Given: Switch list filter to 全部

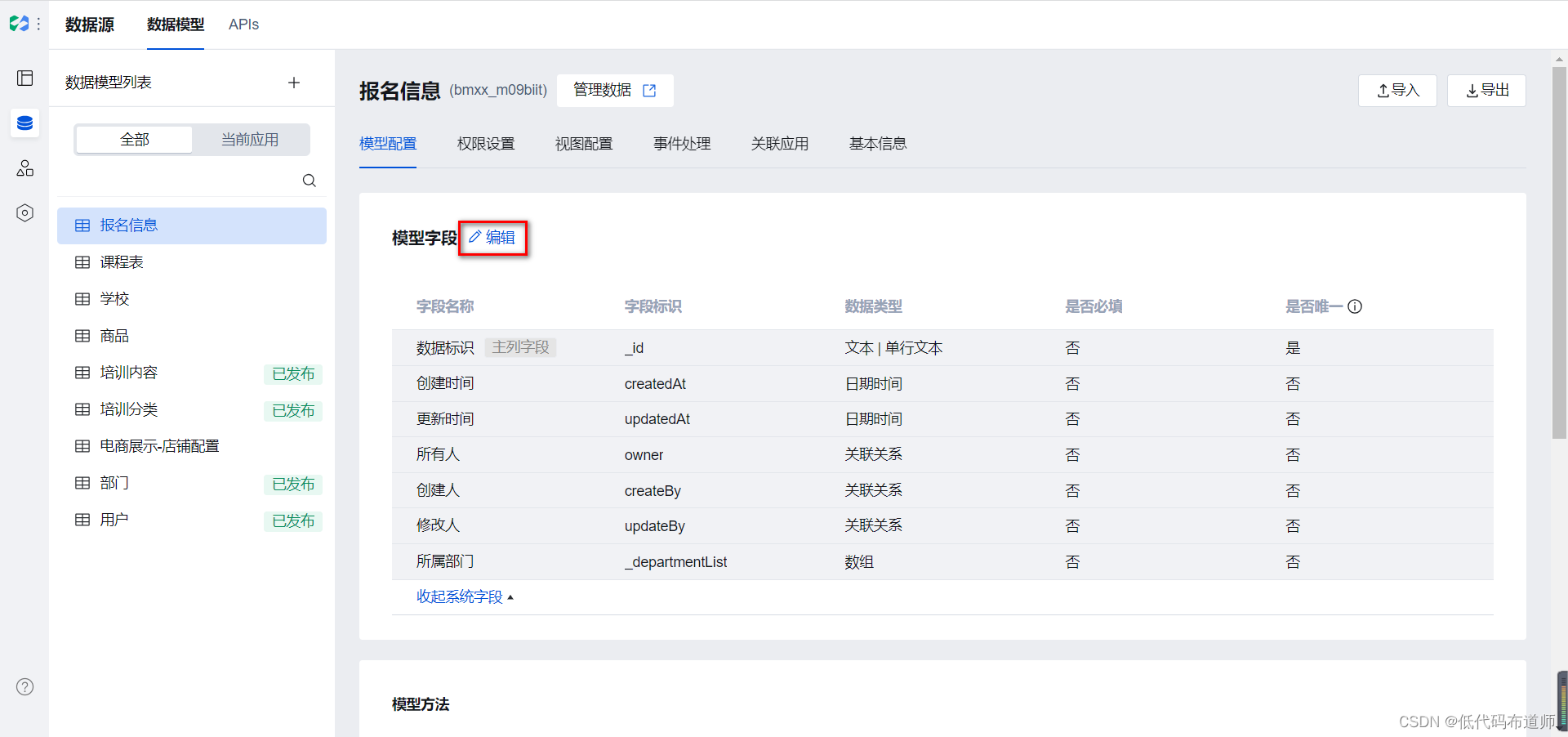Looking at the screenshot, I should [135, 140].
